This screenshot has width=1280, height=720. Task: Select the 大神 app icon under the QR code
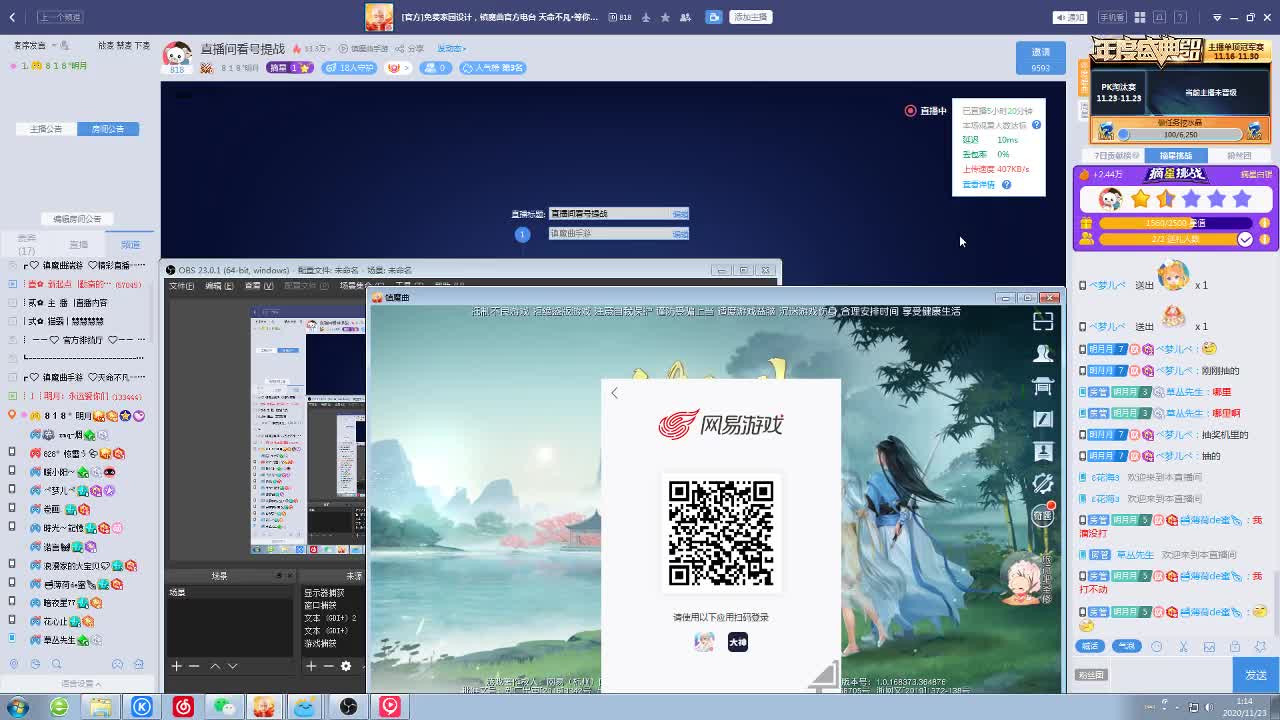click(738, 642)
